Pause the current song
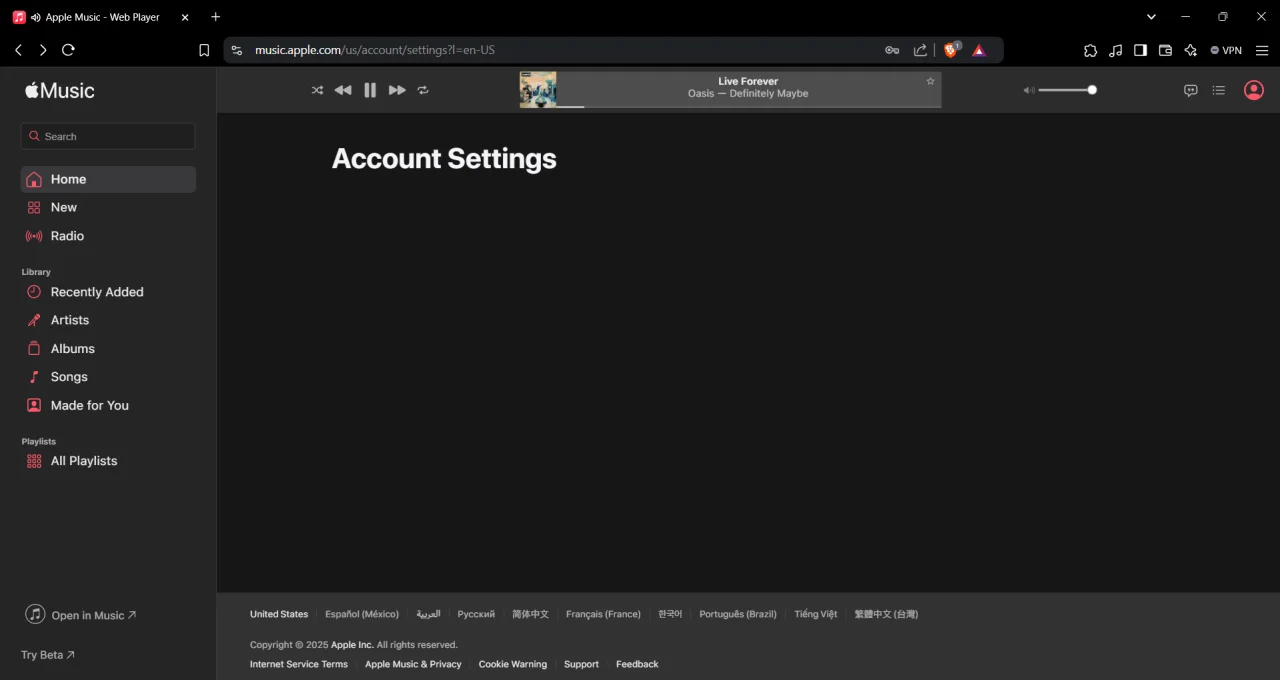Image resolution: width=1280 pixels, height=680 pixels. pos(370,90)
